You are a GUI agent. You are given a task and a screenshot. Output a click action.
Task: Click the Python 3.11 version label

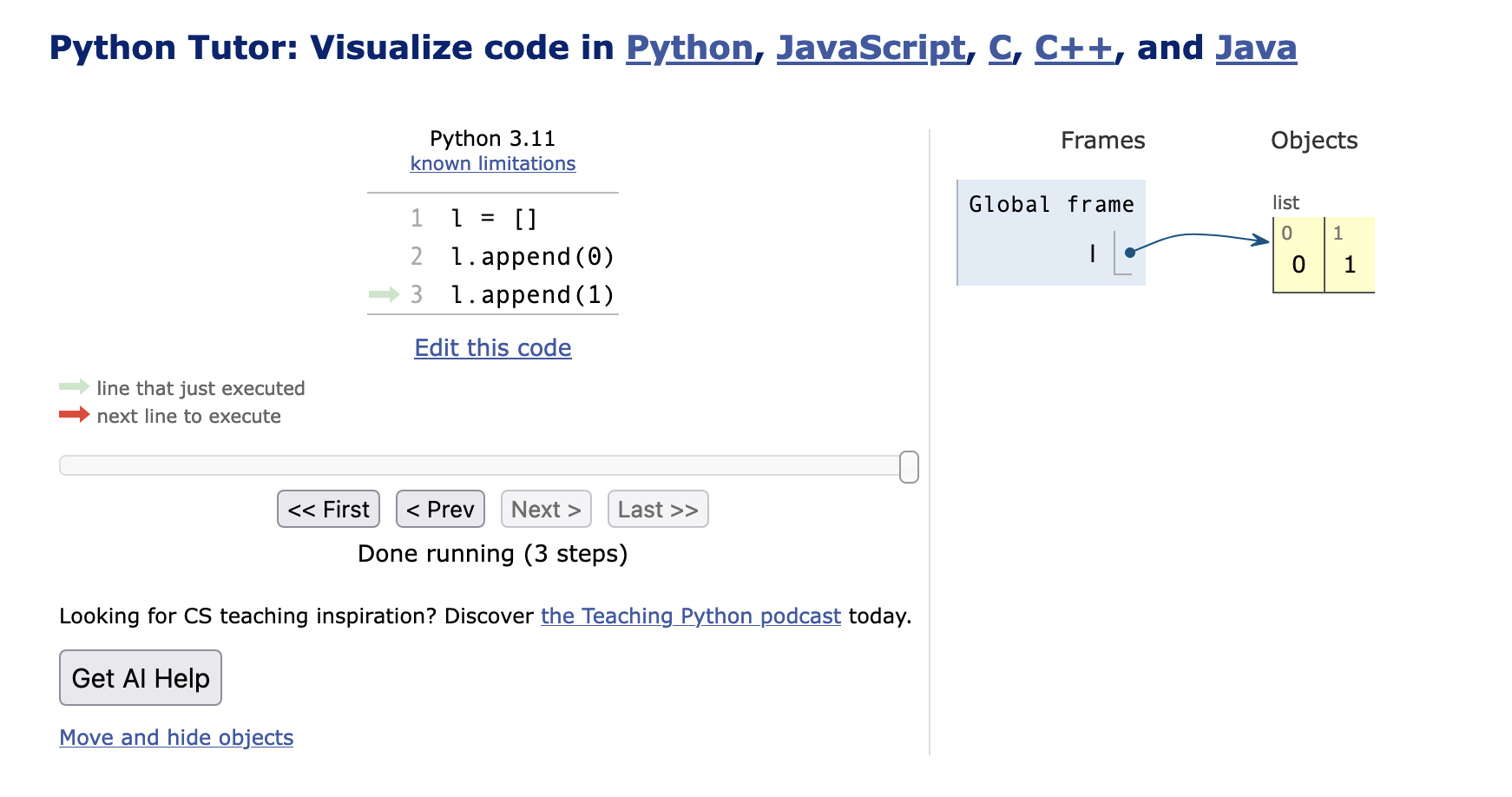(493, 139)
